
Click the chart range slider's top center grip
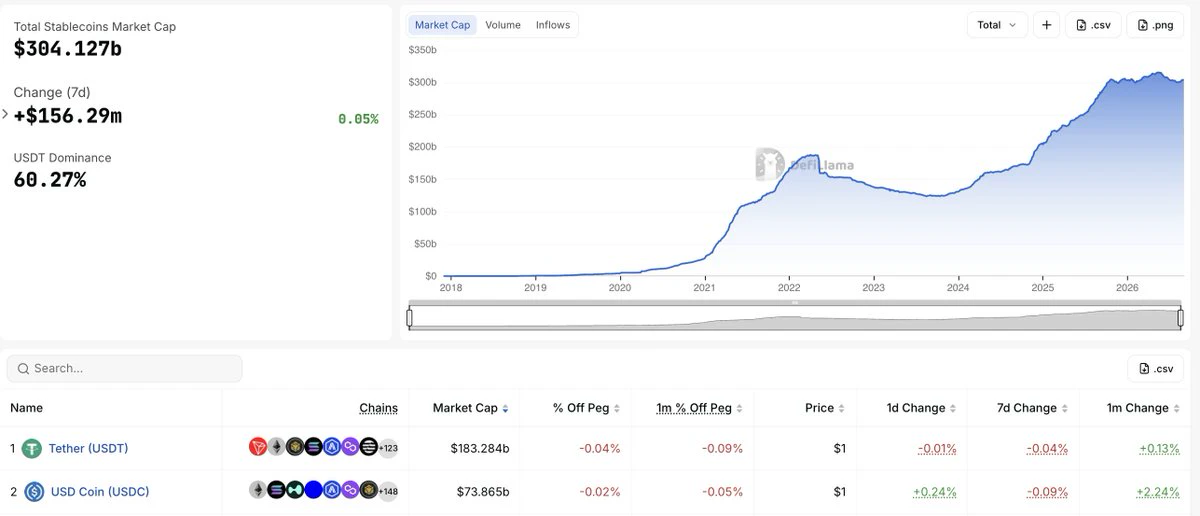[795, 302]
